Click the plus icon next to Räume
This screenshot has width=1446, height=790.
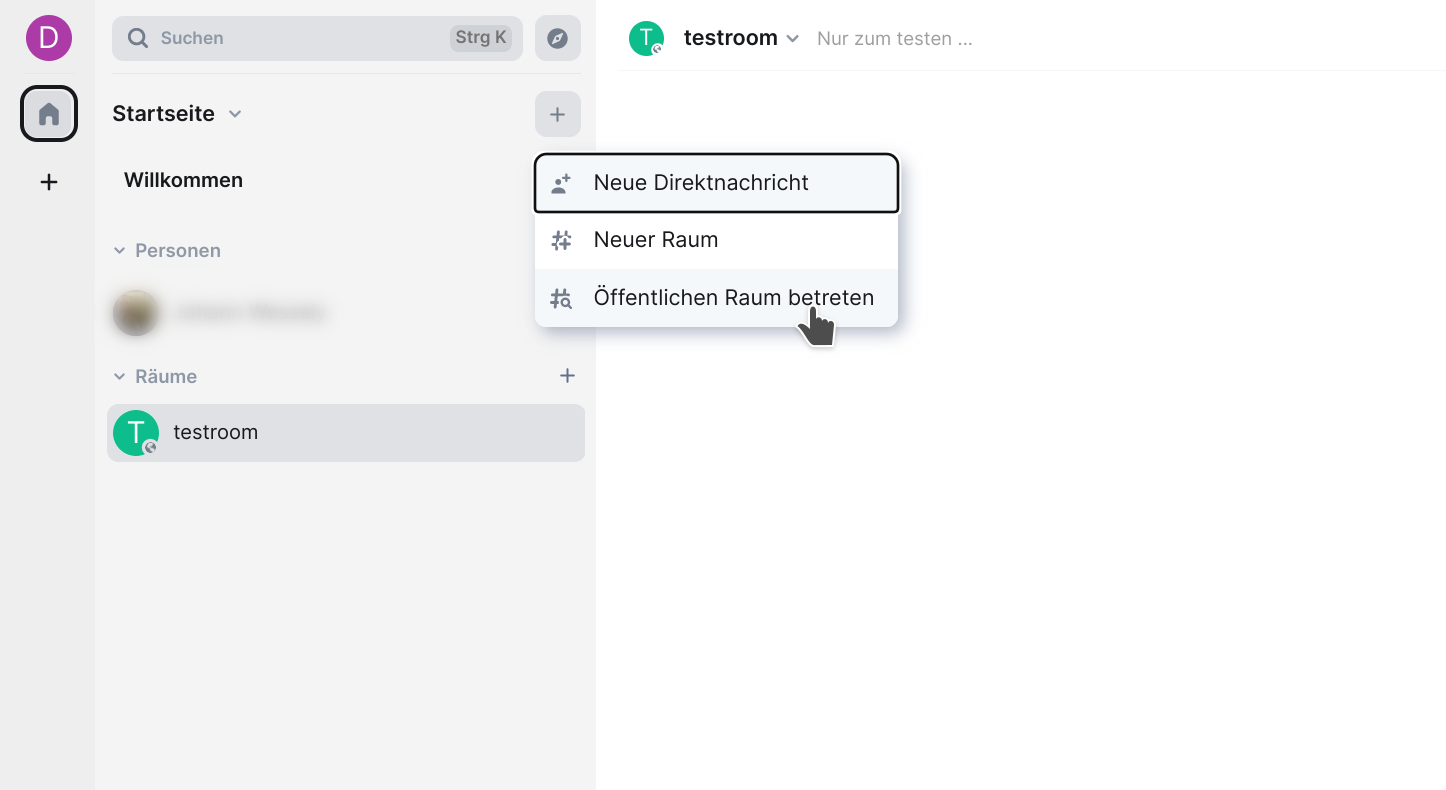(567, 376)
